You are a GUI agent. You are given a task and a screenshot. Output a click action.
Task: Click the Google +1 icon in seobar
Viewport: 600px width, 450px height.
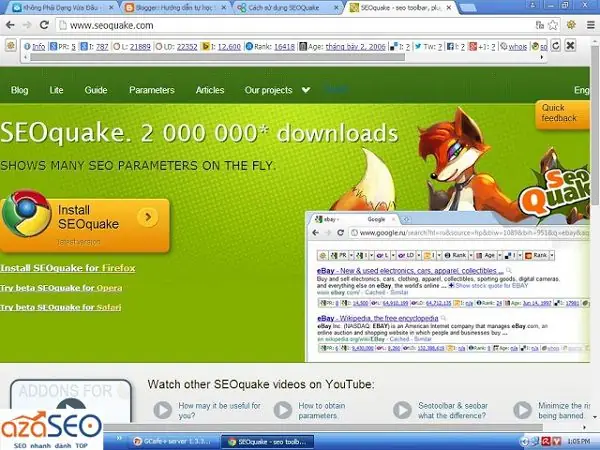tap(473, 47)
